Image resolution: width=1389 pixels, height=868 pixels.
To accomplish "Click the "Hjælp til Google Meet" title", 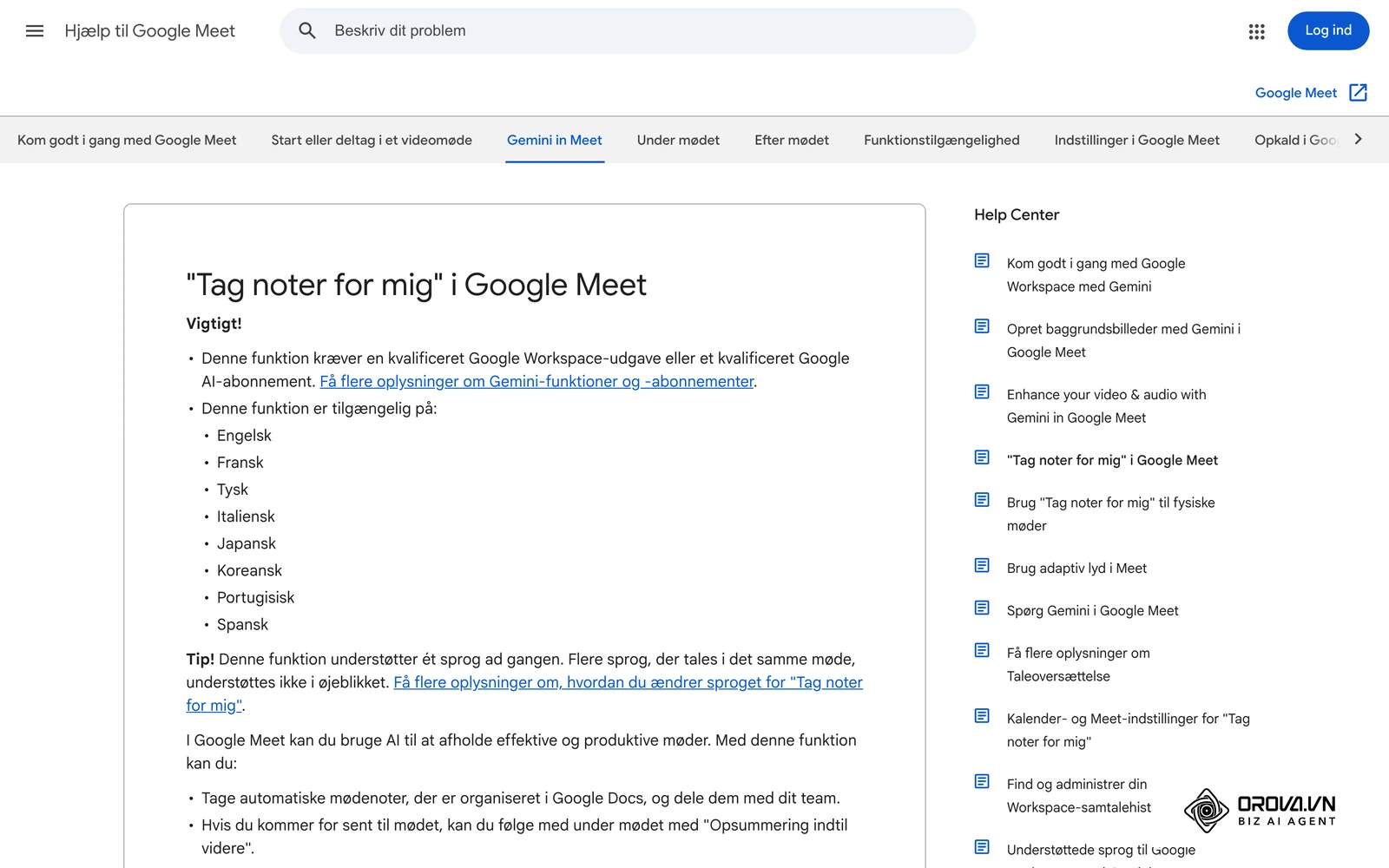I will (x=150, y=31).
